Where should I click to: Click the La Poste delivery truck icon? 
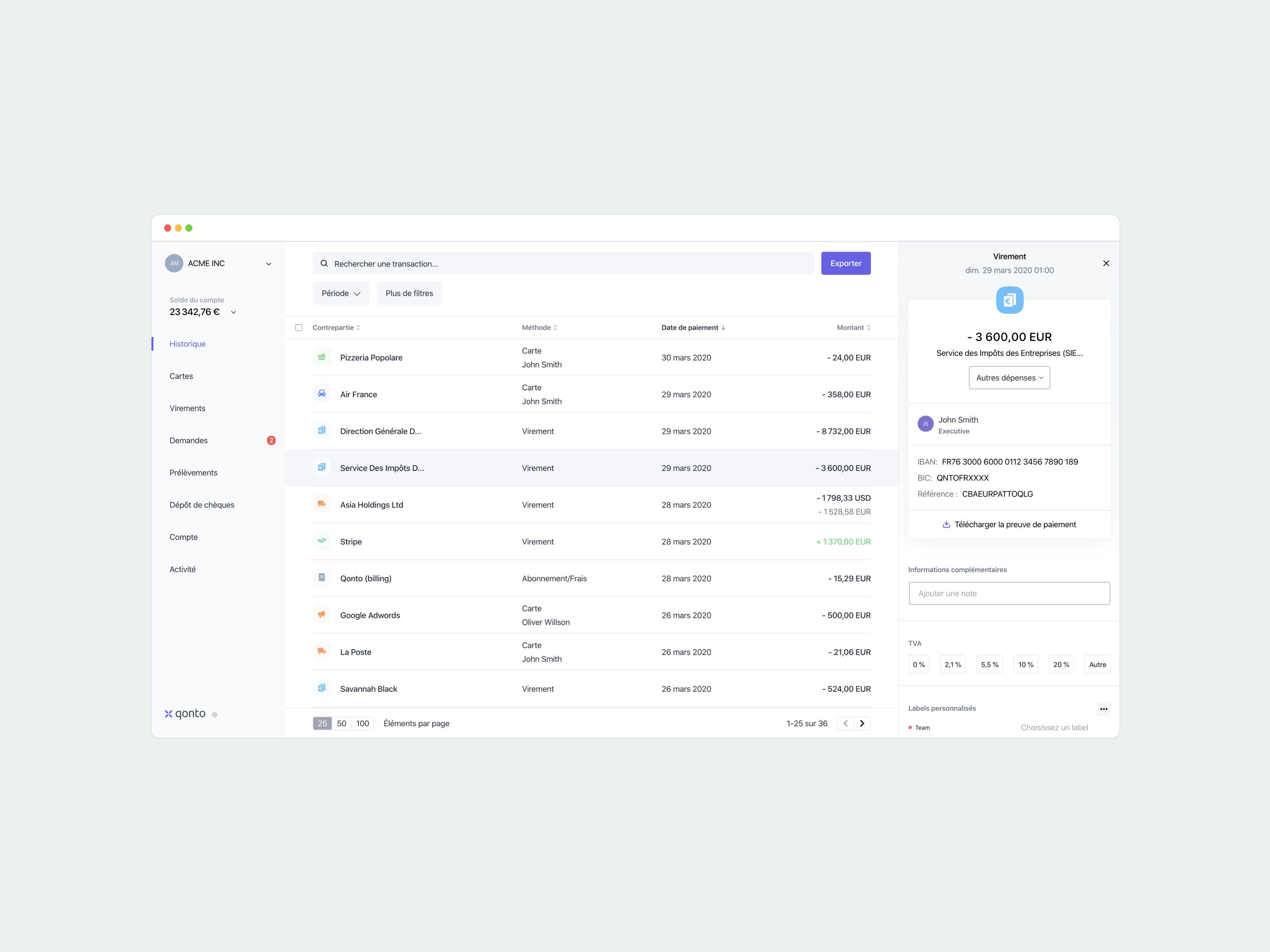click(322, 651)
